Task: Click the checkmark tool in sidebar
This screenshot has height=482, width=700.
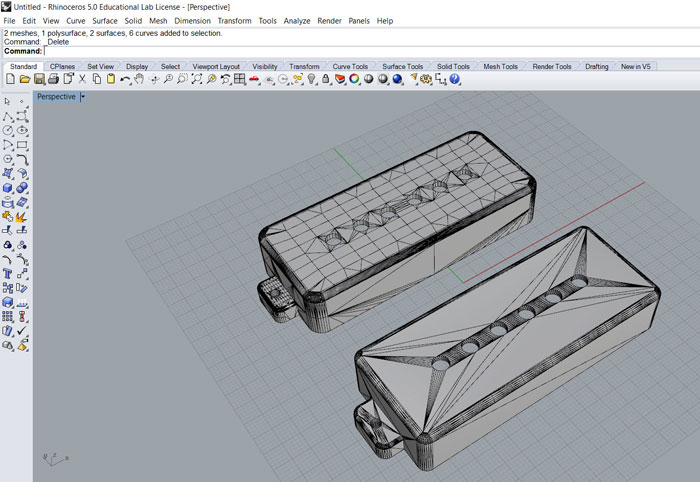Action: pos(22,331)
